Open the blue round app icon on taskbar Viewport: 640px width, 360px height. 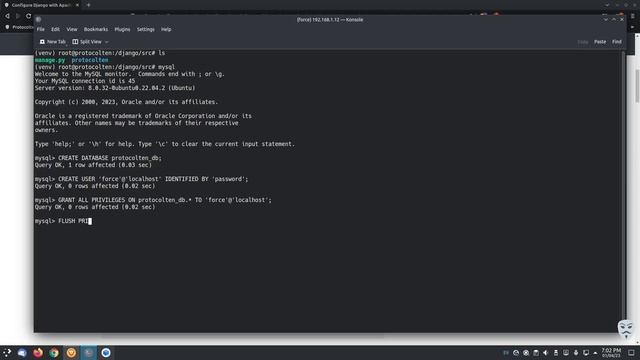106,353
